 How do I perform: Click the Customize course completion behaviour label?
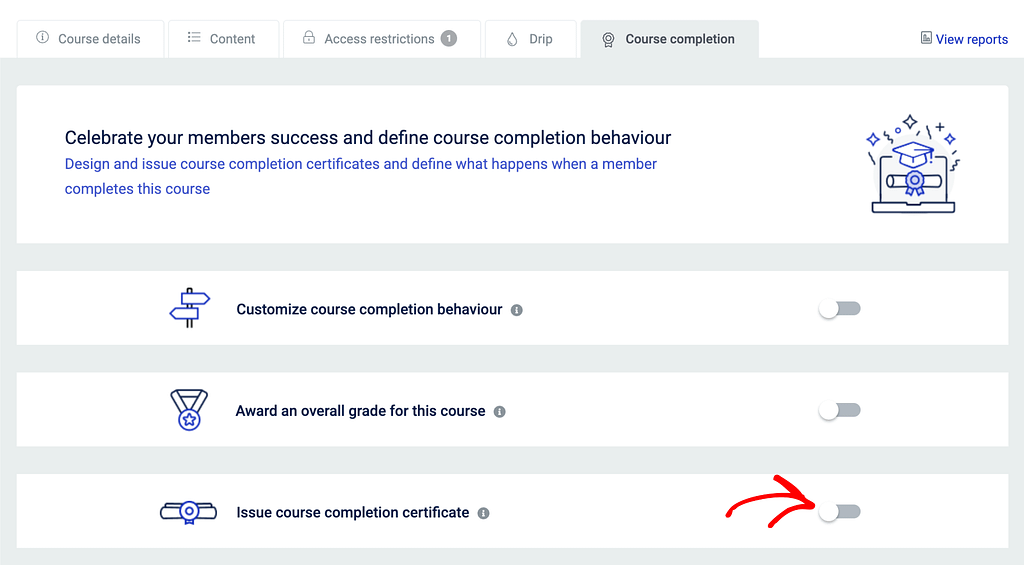369,309
